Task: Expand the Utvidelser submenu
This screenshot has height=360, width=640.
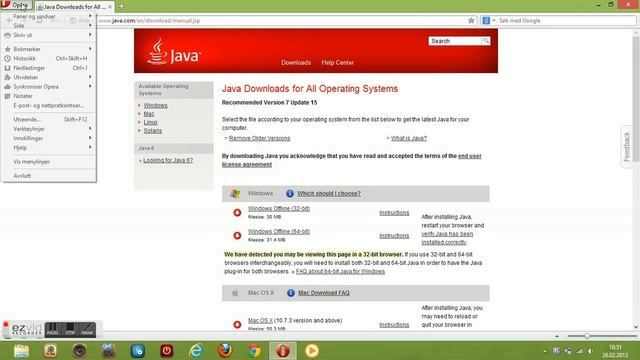Action: [x=49, y=77]
